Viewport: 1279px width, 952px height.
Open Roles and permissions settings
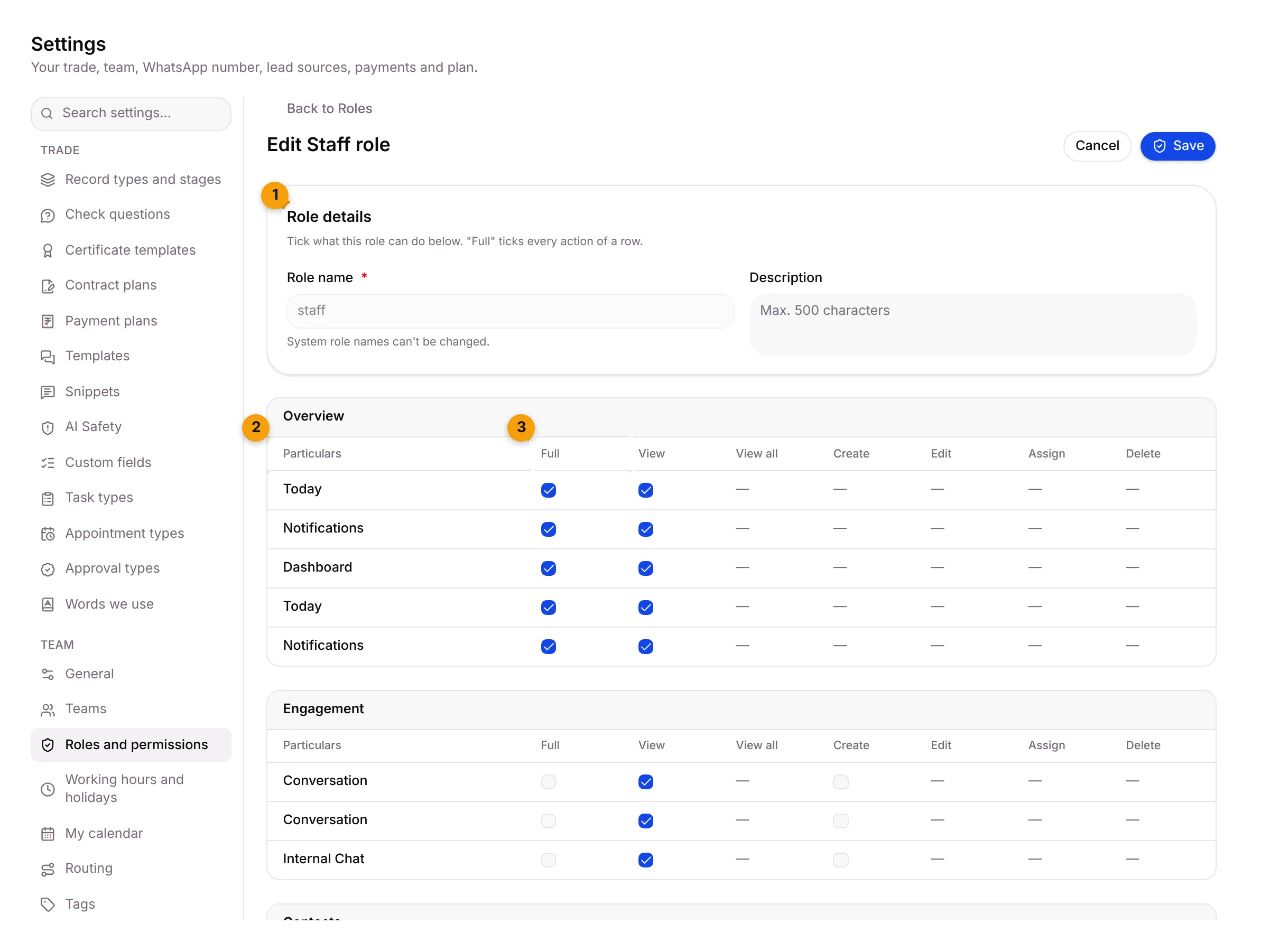131,744
